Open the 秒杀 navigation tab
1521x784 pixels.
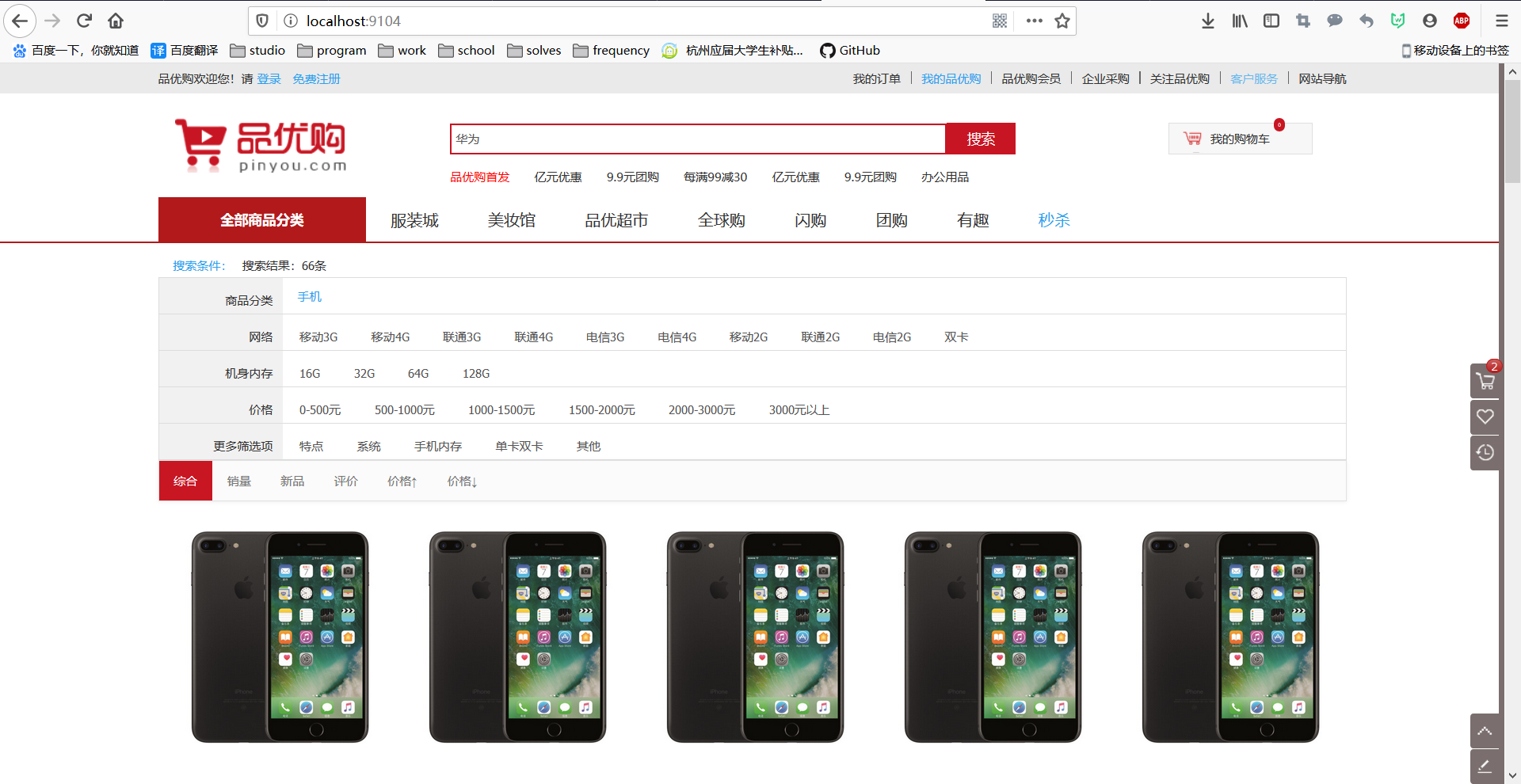[x=1054, y=220]
